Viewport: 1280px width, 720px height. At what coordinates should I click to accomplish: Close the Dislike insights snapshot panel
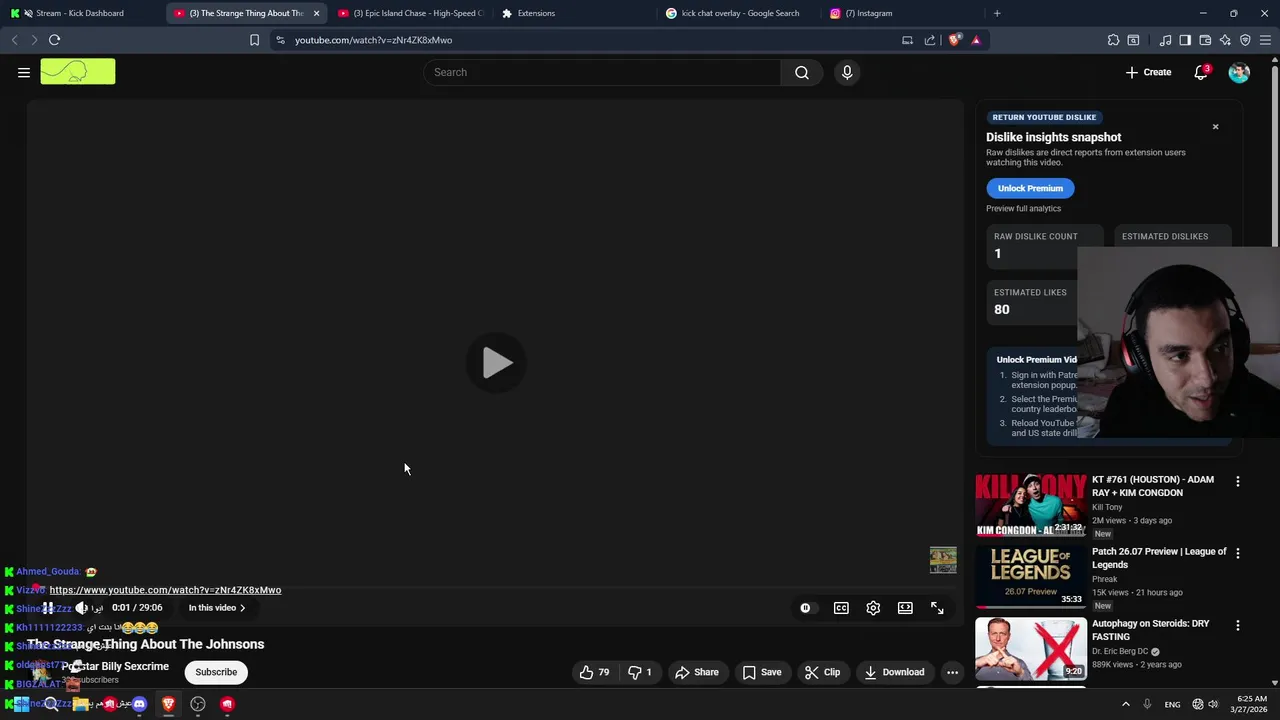(1215, 127)
